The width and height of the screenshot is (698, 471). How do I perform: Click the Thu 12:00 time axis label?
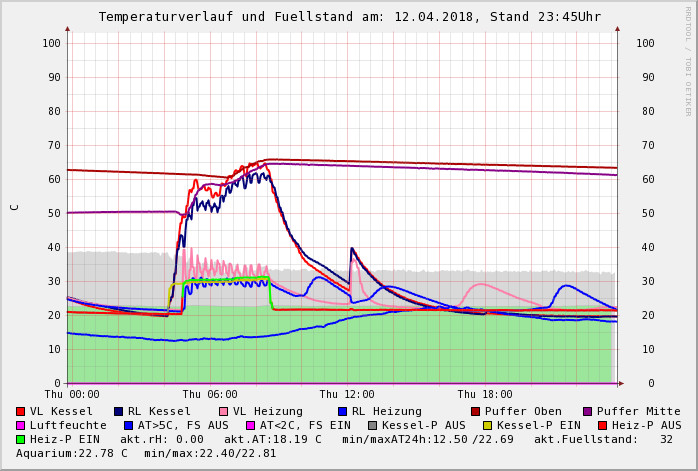[x=347, y=395]
